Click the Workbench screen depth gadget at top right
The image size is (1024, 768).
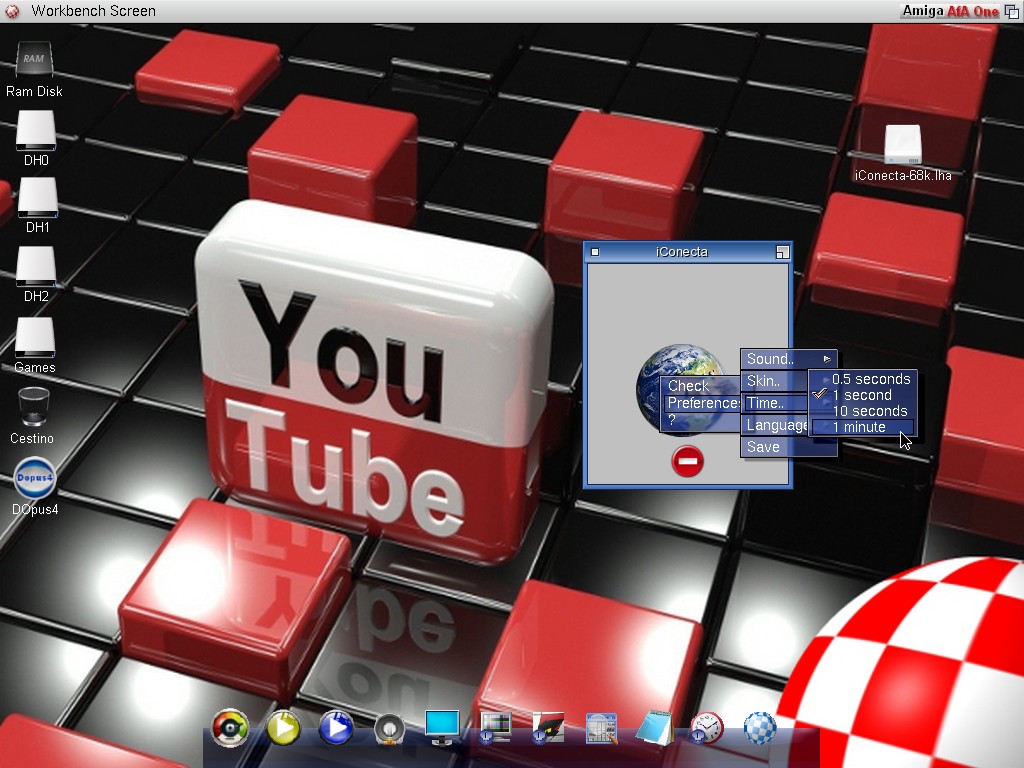[x=1011, y=11]
